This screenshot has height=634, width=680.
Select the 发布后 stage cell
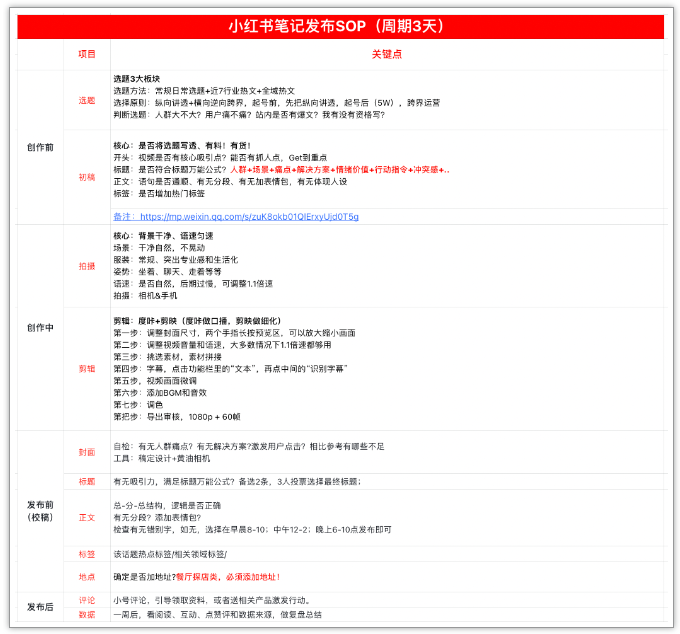coord(40,607)
